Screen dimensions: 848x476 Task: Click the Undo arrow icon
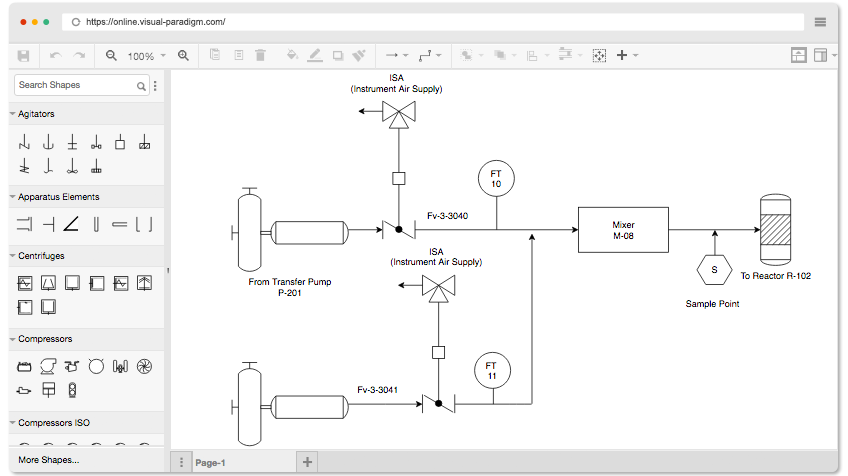[55, 56]
